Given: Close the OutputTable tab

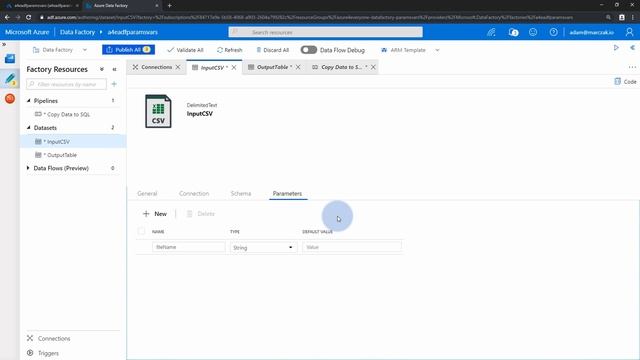Looking at the screenshot, I should (298, 67).
